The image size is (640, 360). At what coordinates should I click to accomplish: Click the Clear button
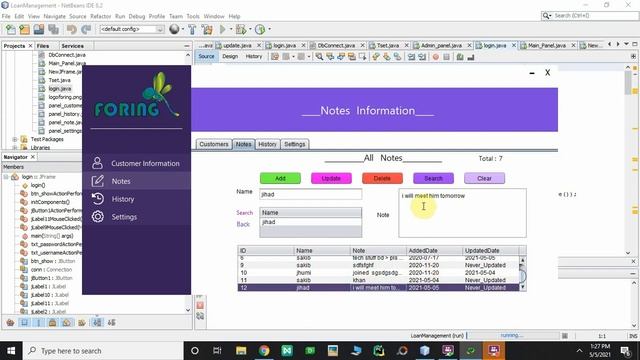pos(484,178)
